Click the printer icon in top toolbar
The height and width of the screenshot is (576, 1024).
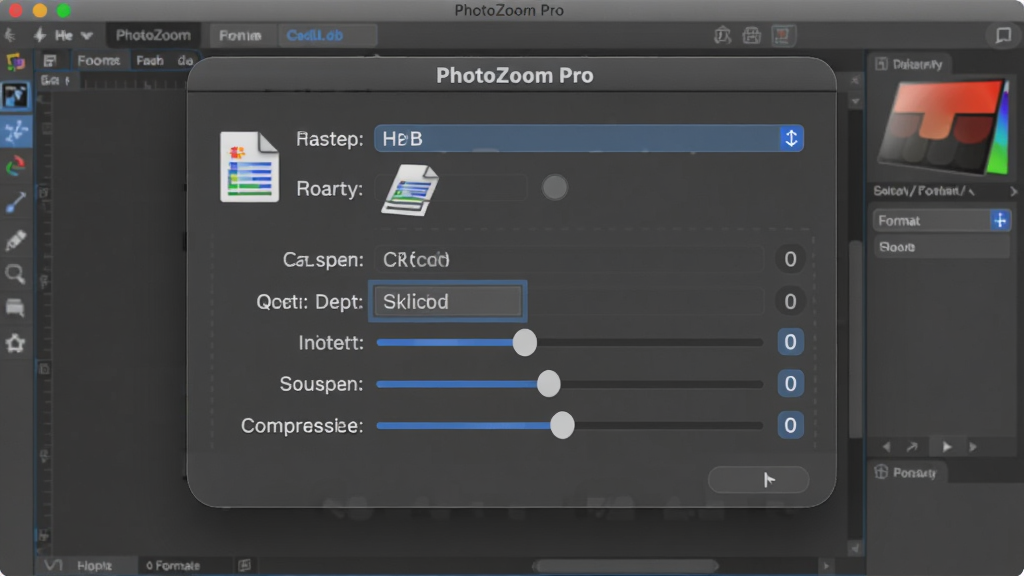(752, 35)
